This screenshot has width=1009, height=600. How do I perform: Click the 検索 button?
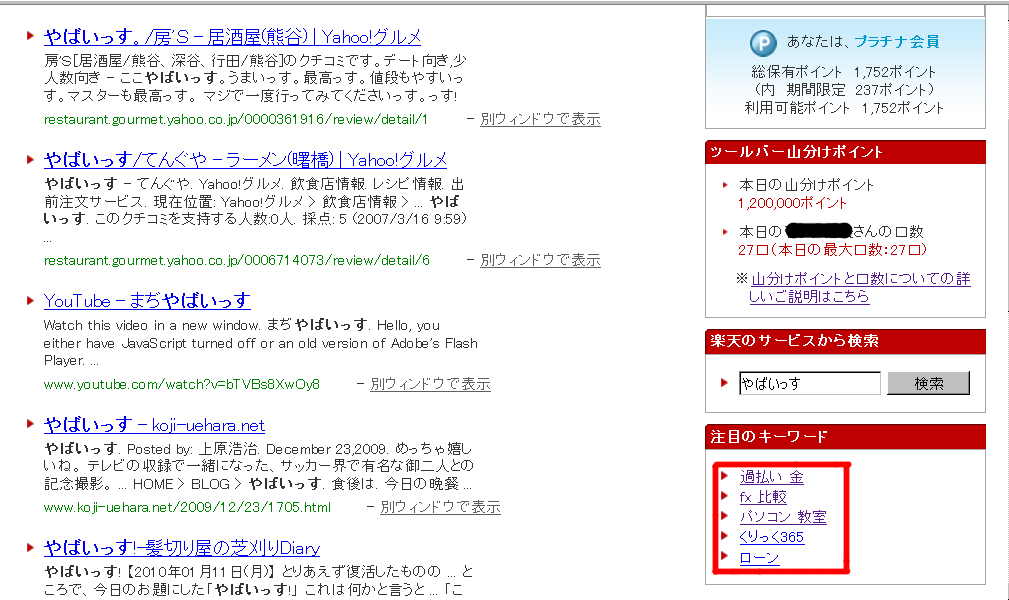[x=929, y=383]
